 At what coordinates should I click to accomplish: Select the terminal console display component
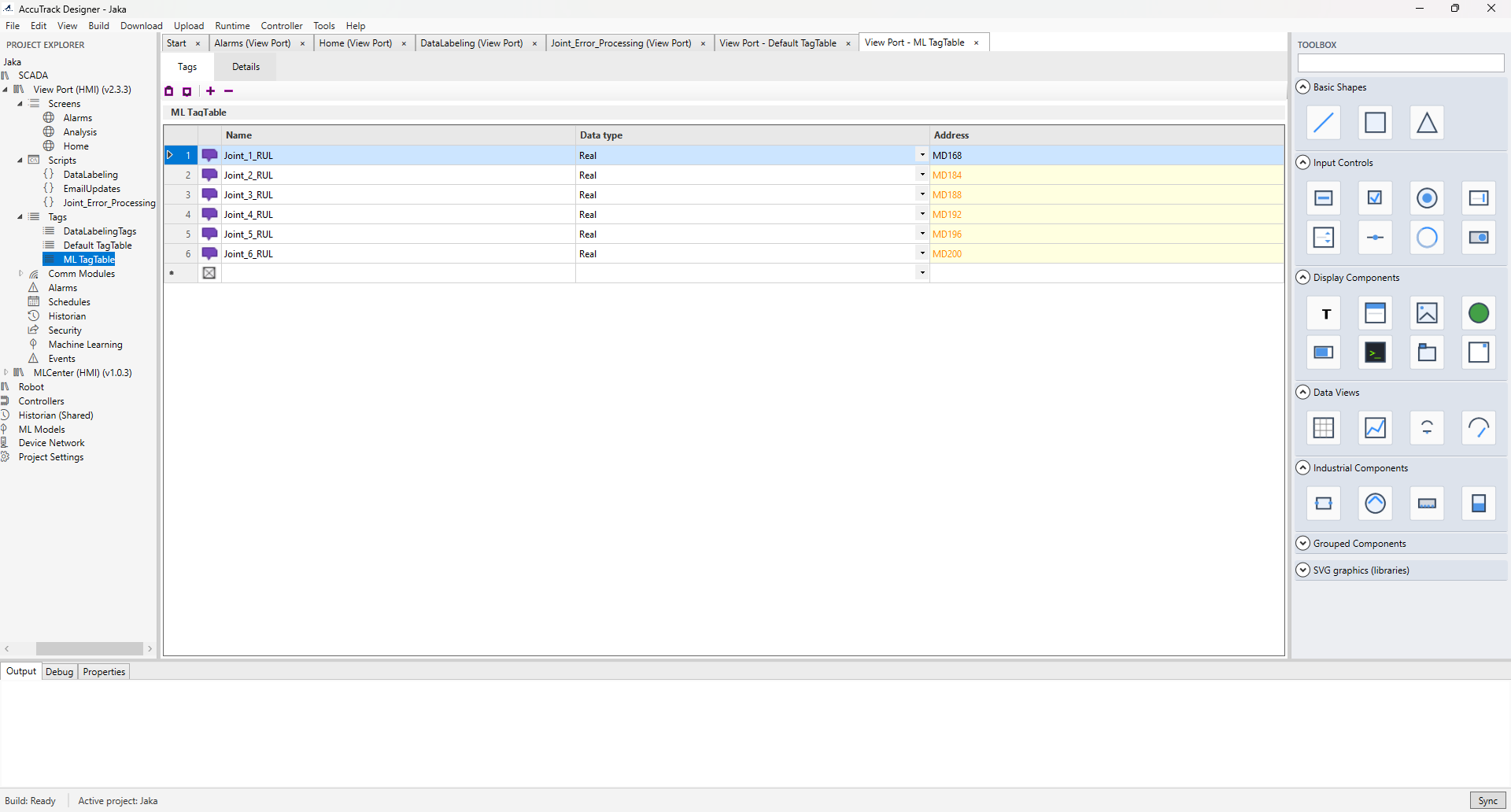pos(1375,352)
